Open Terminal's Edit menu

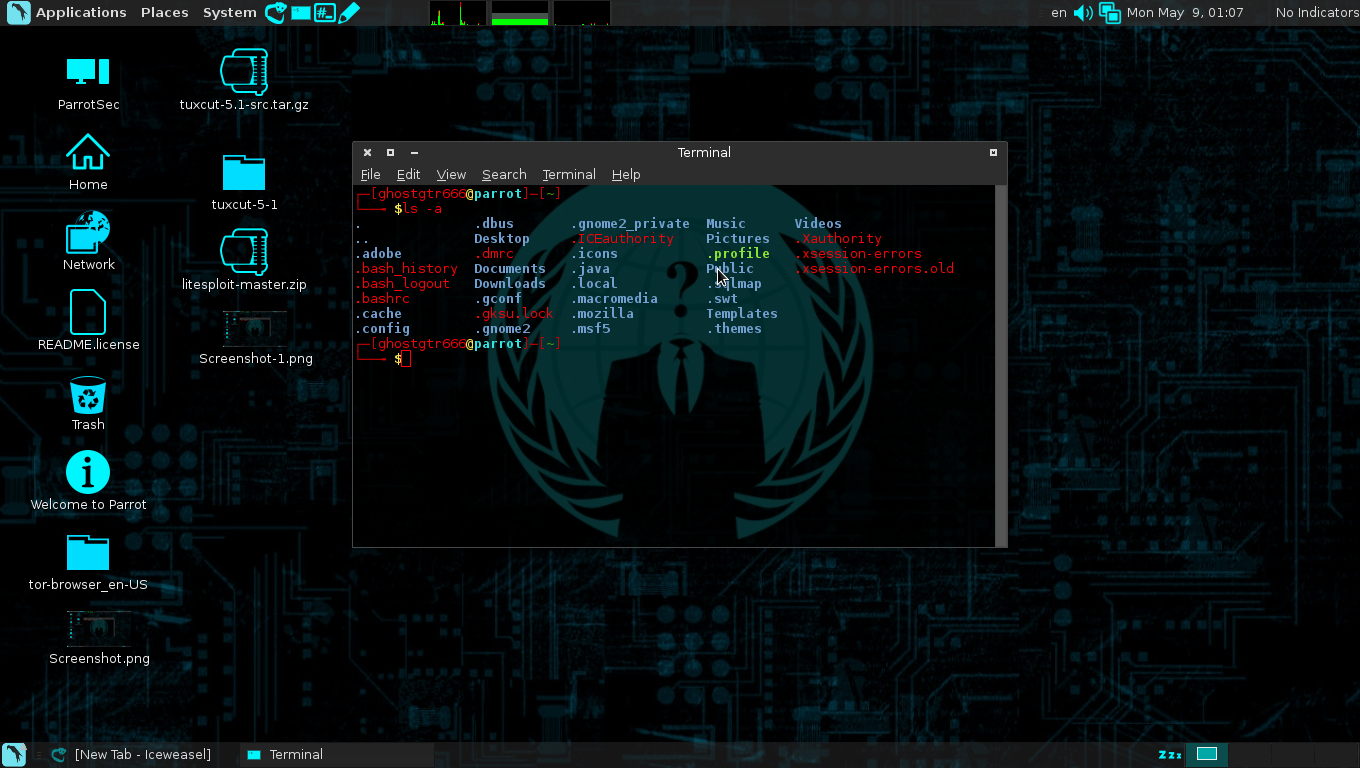click(408, 174)
